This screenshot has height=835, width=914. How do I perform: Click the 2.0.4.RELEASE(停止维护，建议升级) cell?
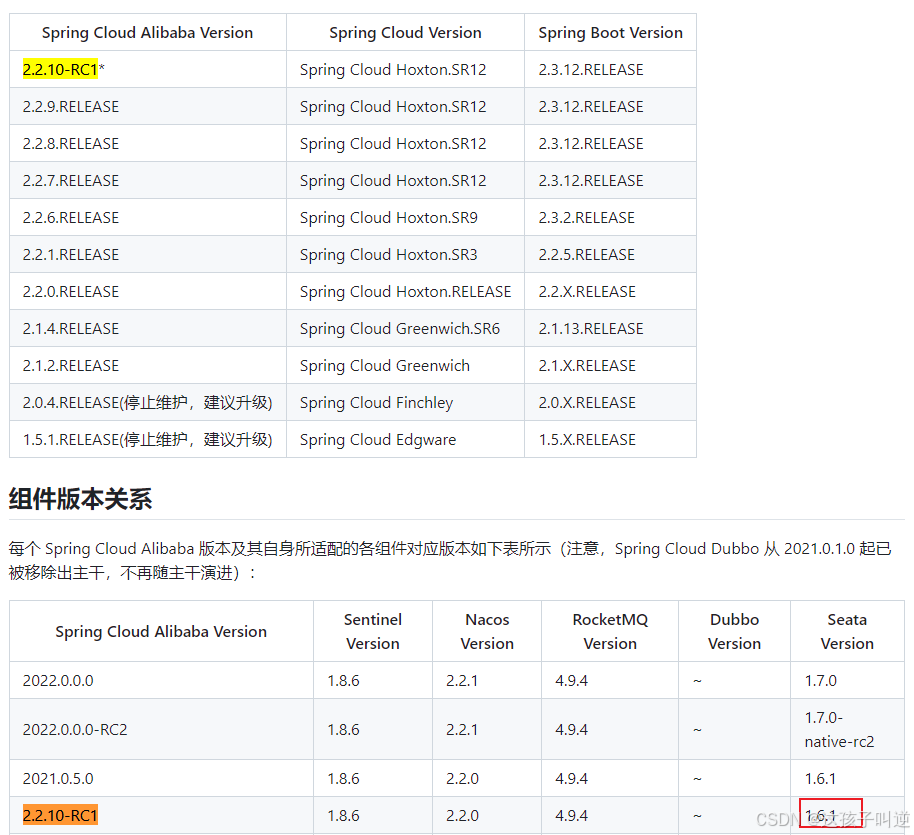(147, 403)
